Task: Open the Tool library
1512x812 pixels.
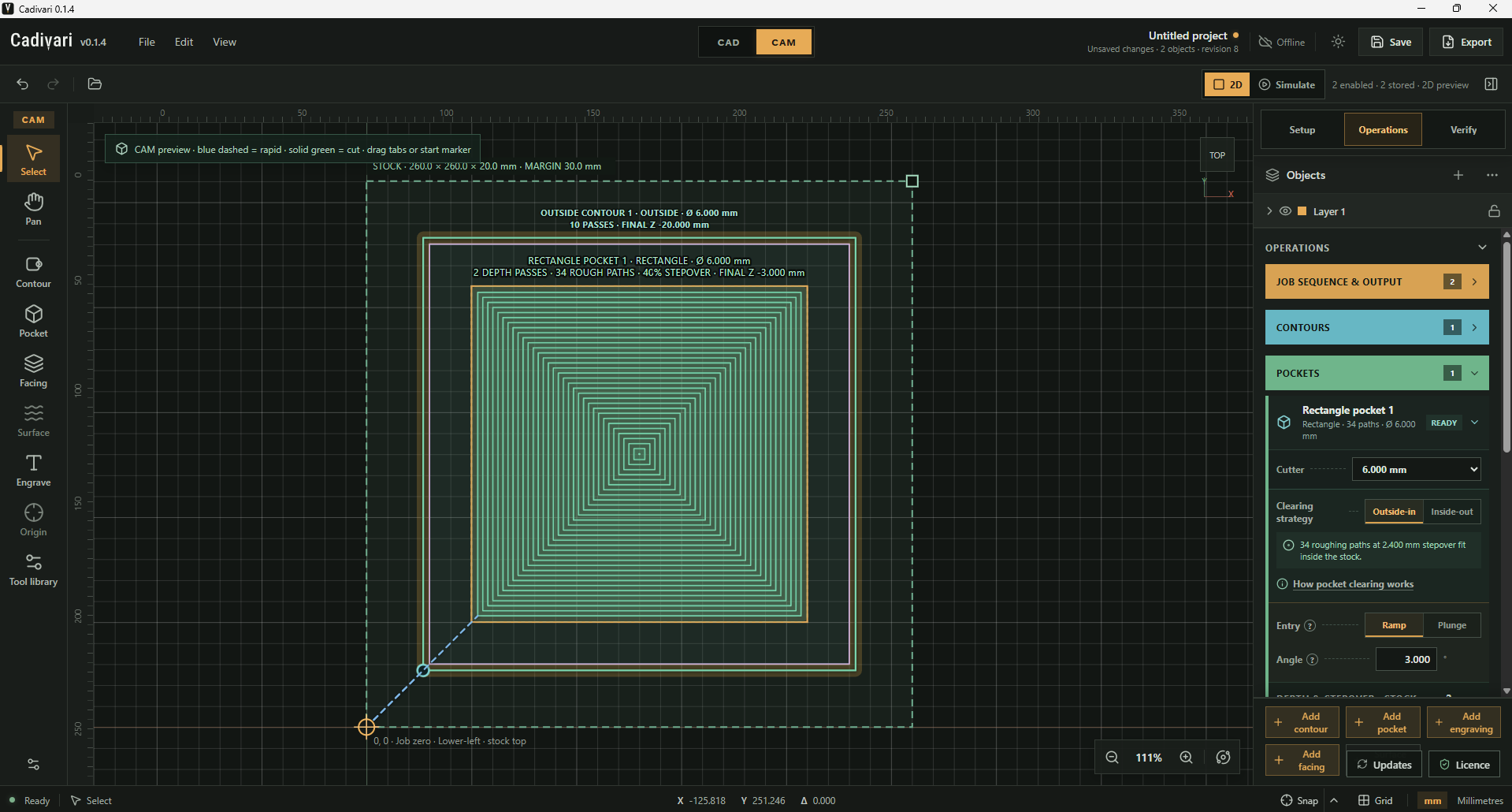Action: tap(33, 570)
